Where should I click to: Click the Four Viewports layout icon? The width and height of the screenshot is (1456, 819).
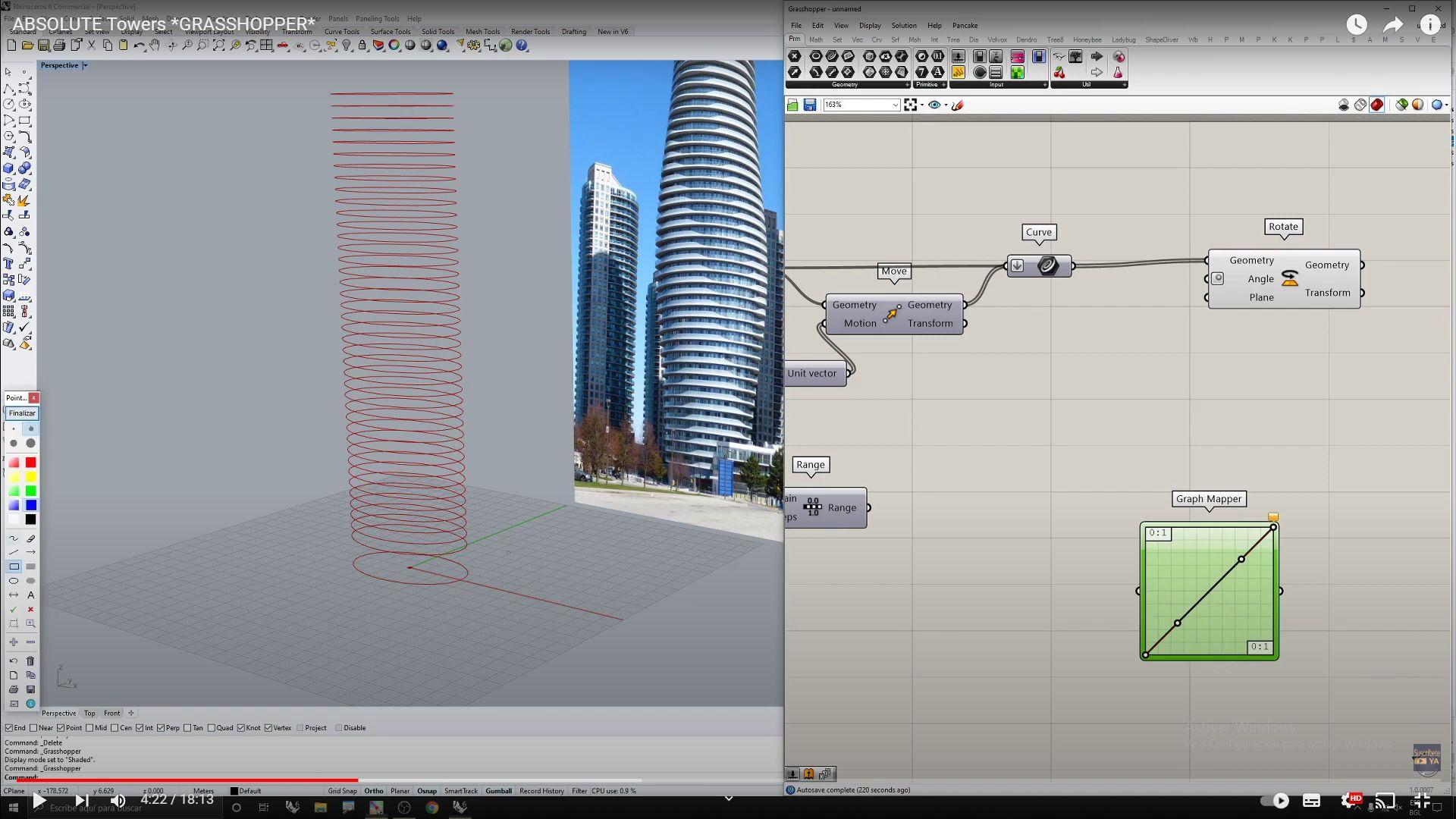point(266,45)
